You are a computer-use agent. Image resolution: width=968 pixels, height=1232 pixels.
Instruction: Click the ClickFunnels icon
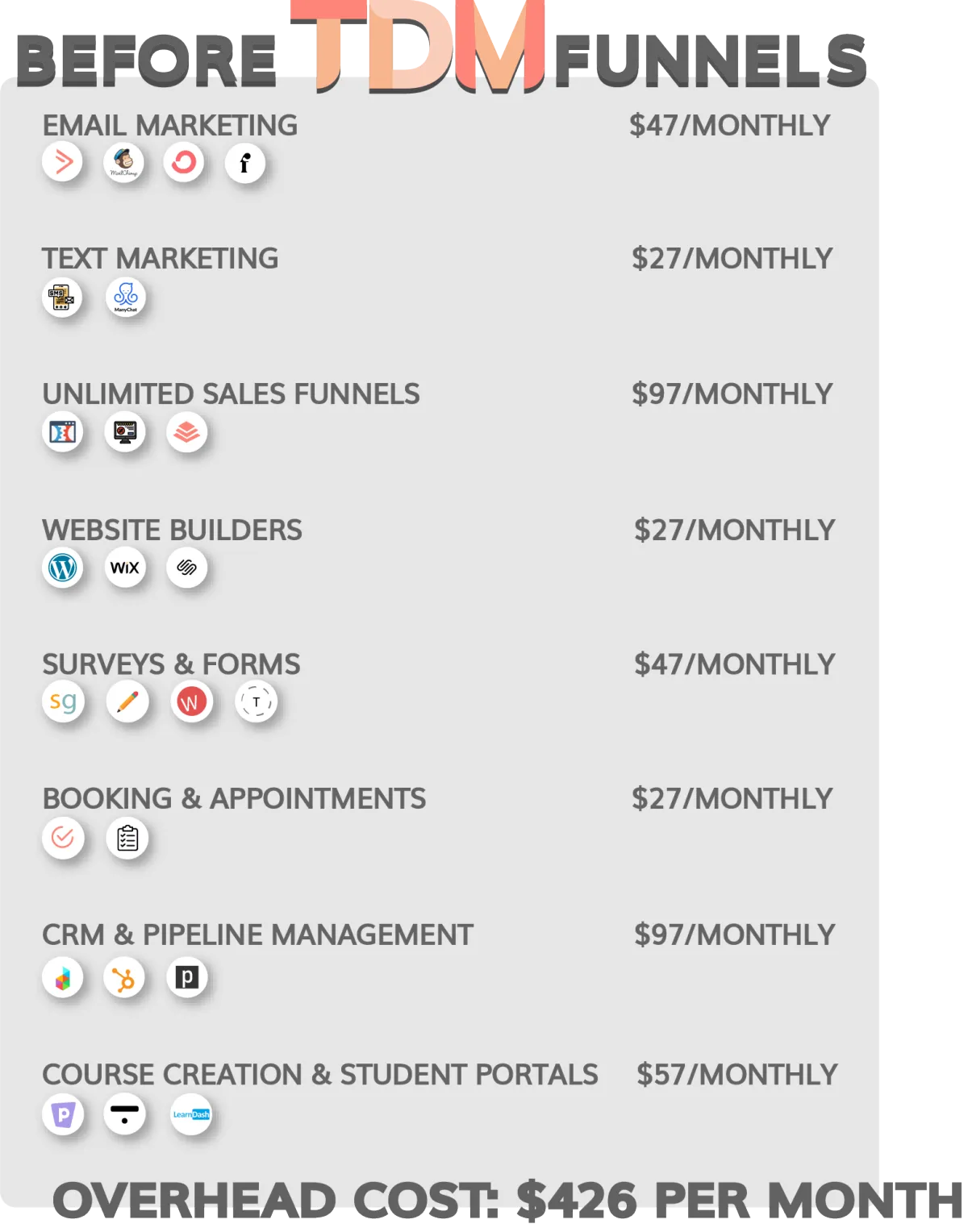[63, 432]
